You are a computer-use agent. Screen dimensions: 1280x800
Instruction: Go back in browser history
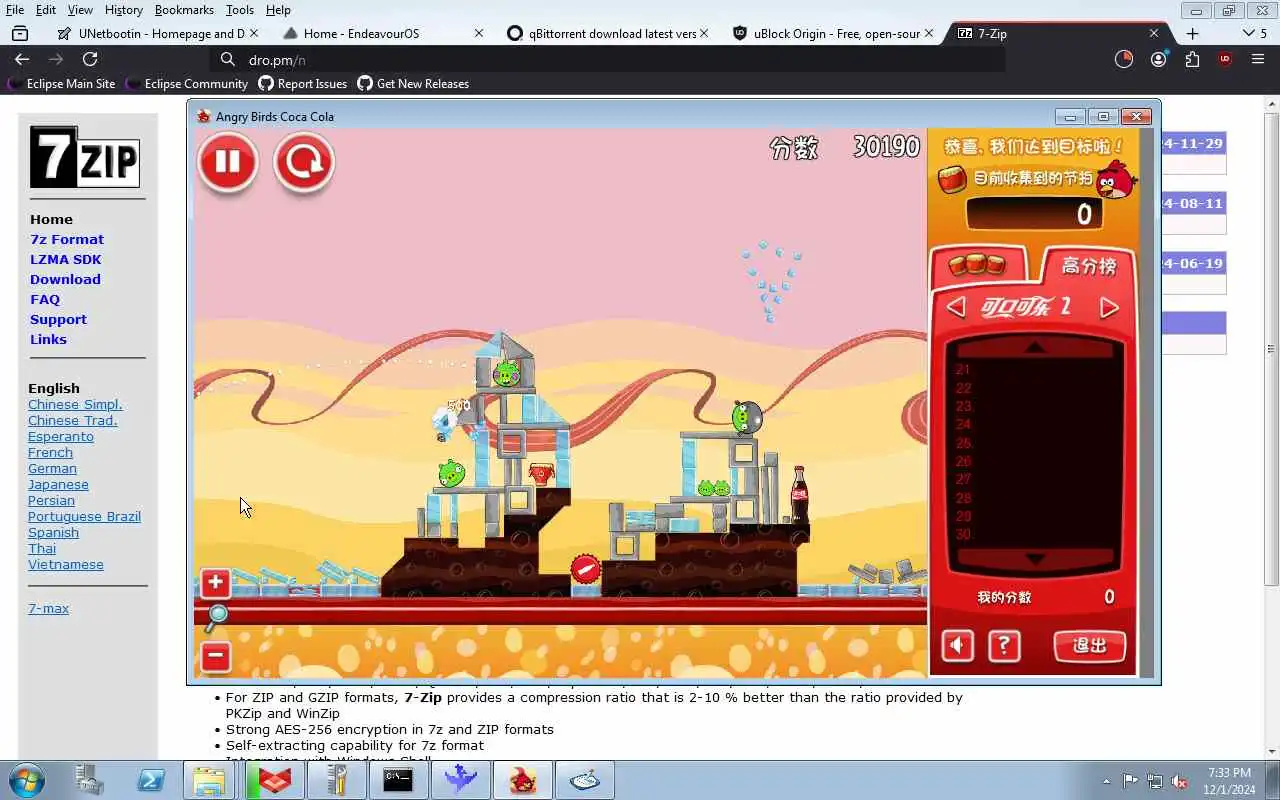click(x=22, y=60)
